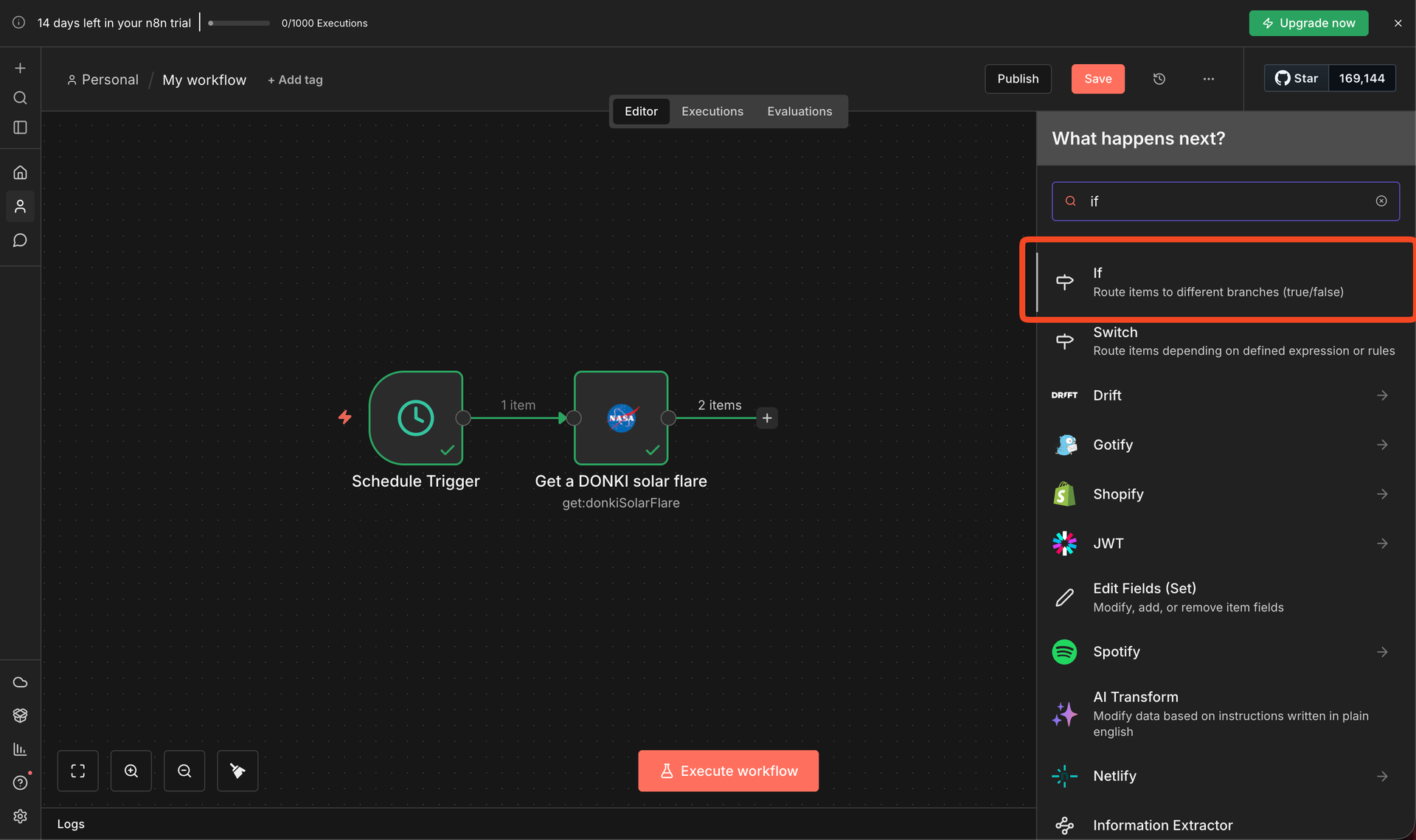Click the Publish button
Viewport: 1416px width, 840px height.
1018,79
